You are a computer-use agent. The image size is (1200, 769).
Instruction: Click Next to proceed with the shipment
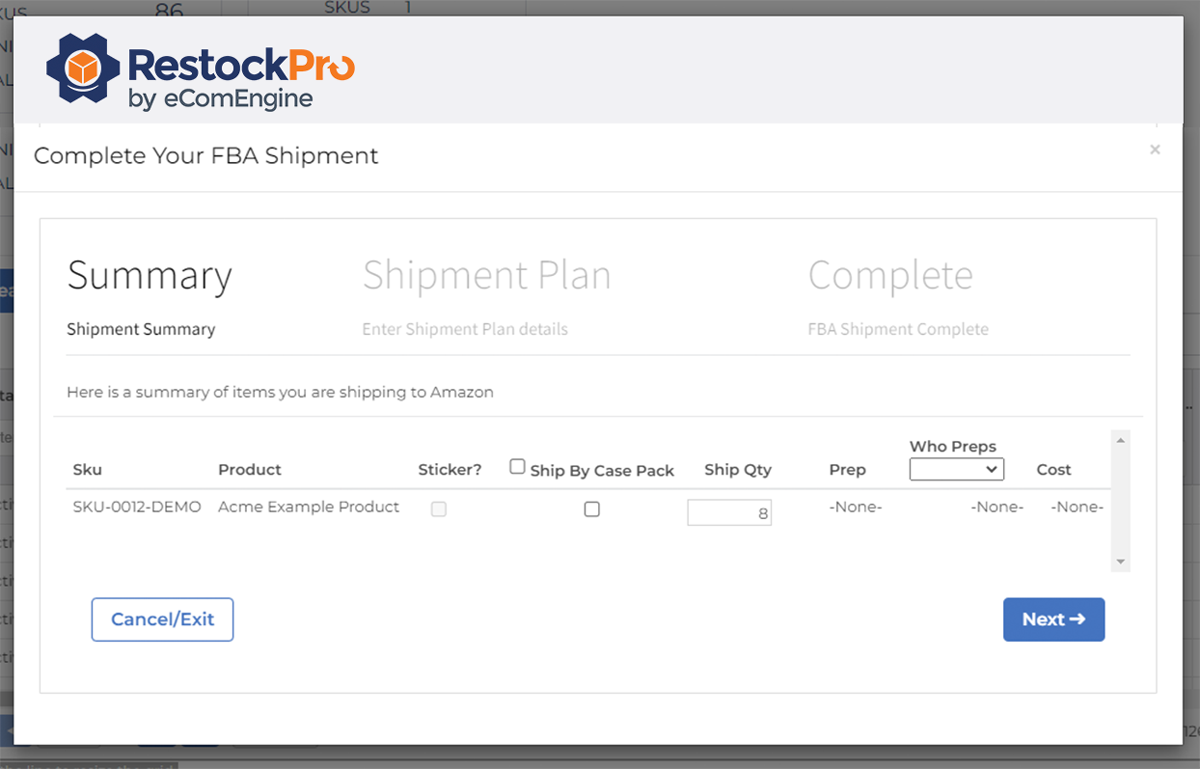tap(1054, 619)
